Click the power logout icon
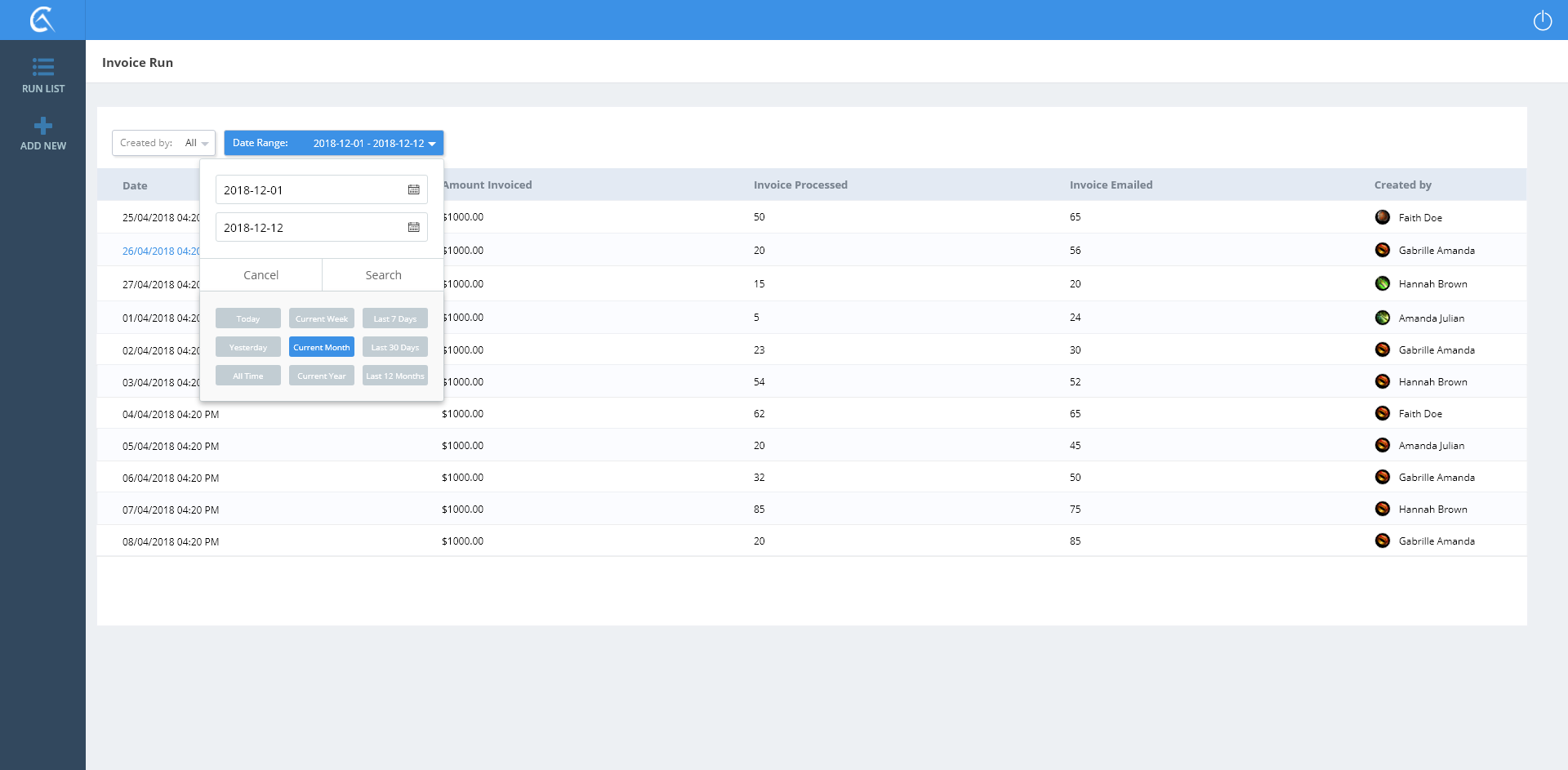The height and width of the screenshot is (770, 1568). pos(1542,20)
